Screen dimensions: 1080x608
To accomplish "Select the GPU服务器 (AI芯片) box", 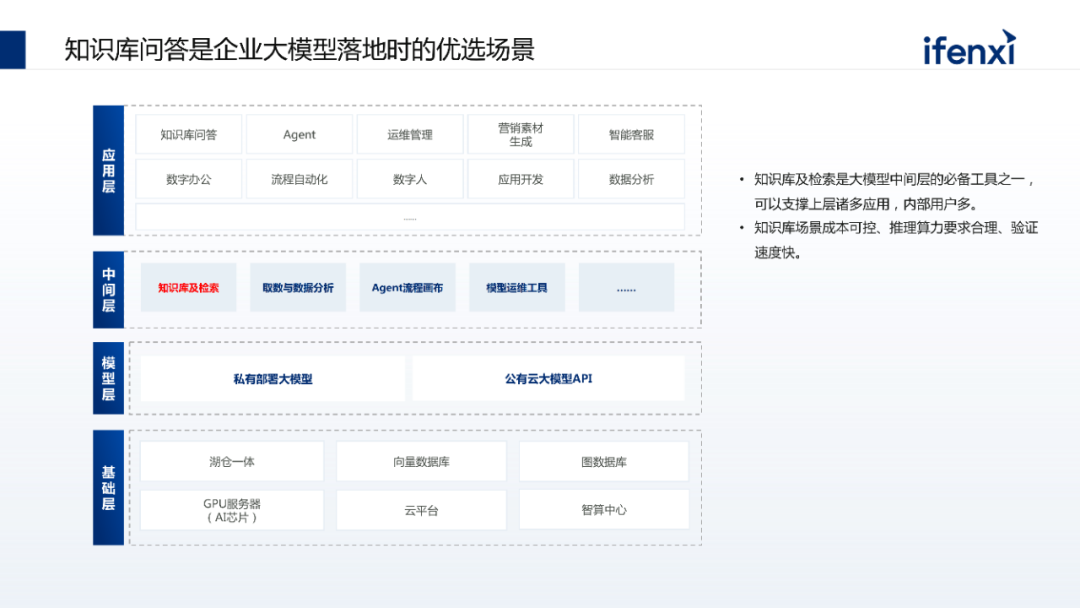I will [x=232, y=510].
